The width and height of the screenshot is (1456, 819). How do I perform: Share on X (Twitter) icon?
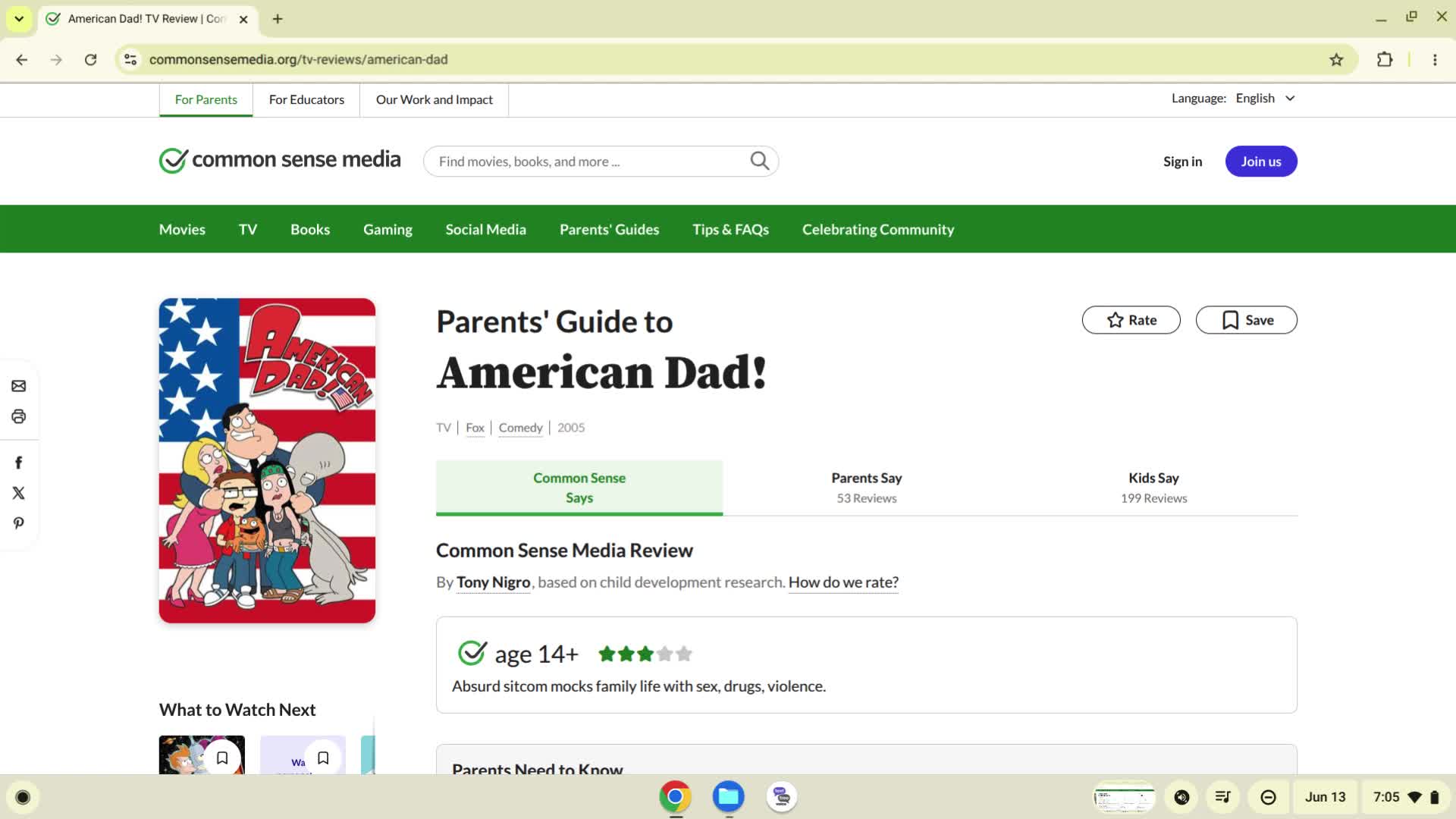coord(19,493)
